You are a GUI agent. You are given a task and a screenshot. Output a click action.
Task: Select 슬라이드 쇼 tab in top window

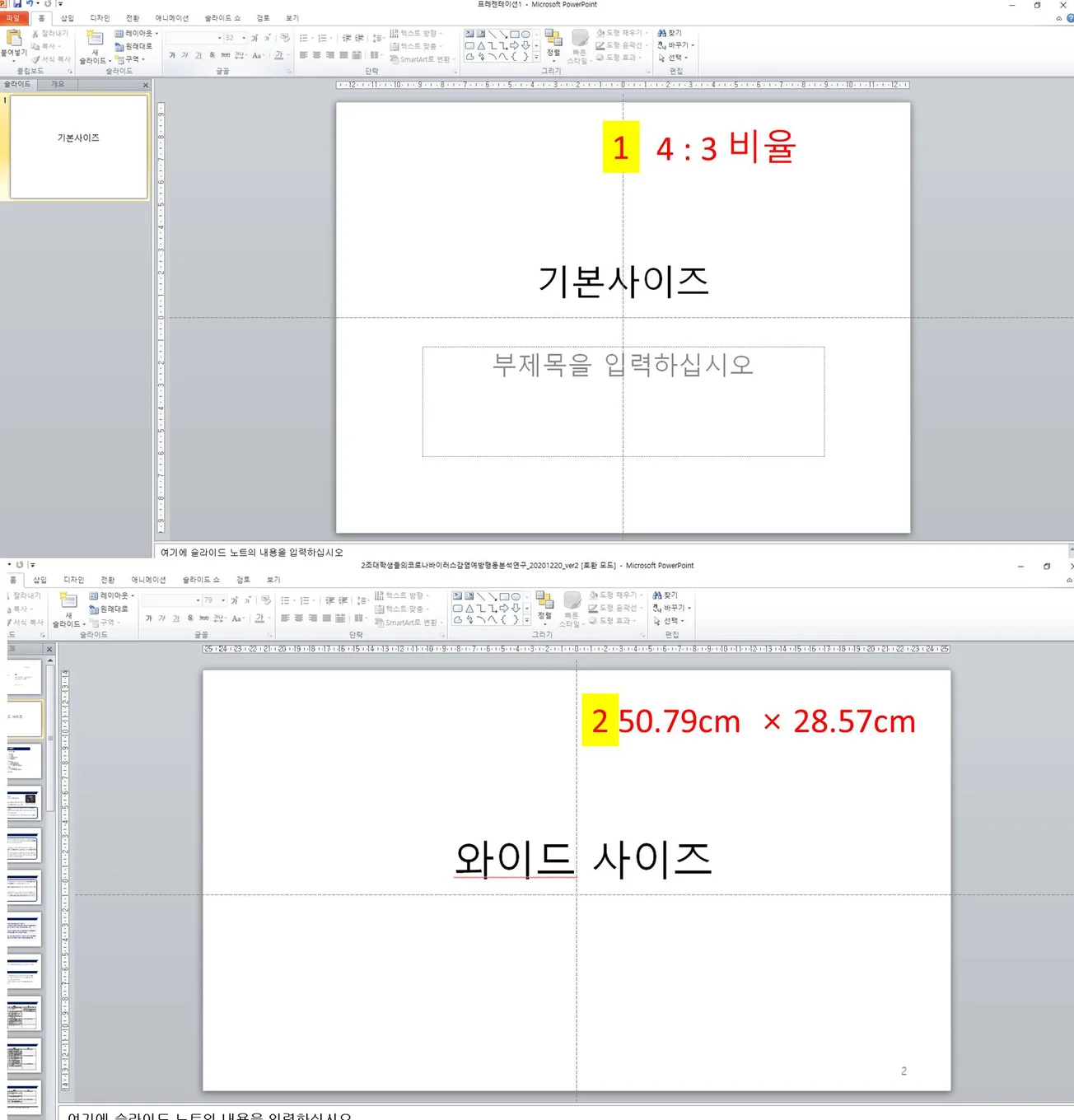coord(222,18)
